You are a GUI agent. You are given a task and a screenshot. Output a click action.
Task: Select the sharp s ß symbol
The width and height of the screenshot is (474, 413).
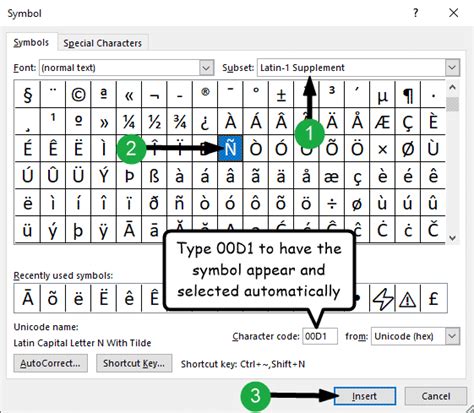coord(154,176)
